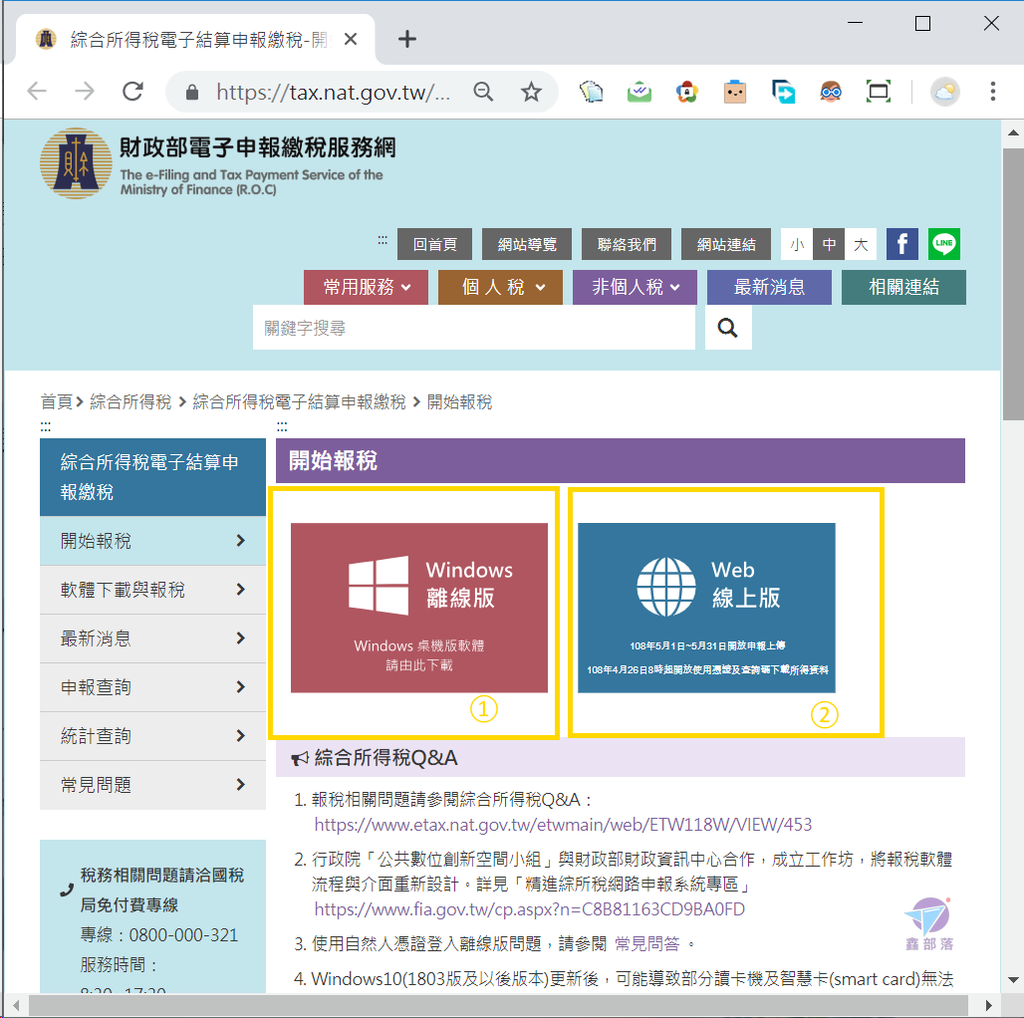This screenshot has width=1024, height=1018.
Task: Click the 綜合所得稅Q&A heading
Action: click(385, 757)
